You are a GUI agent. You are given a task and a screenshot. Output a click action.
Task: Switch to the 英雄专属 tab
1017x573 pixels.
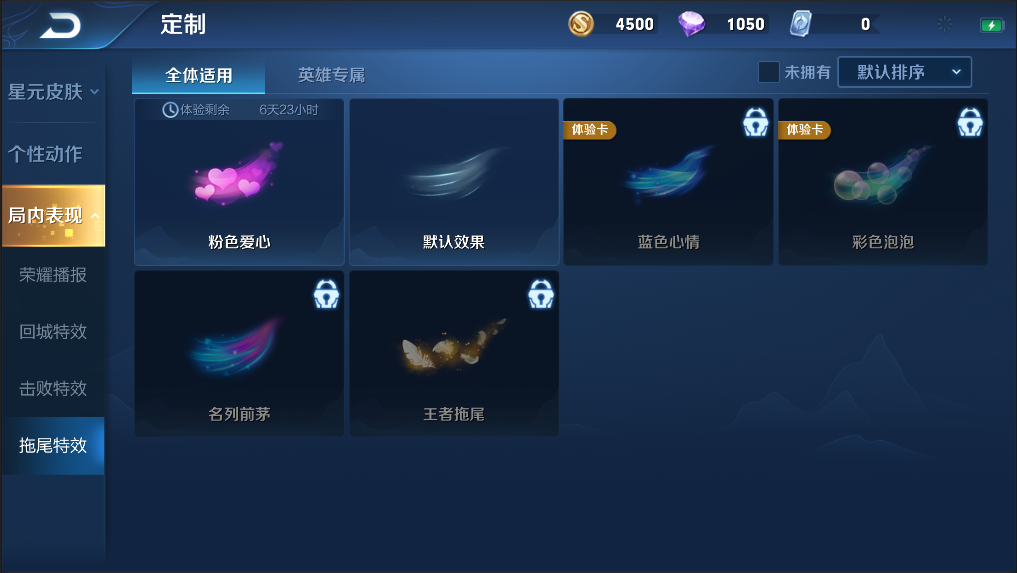click(x=331, y=75)
